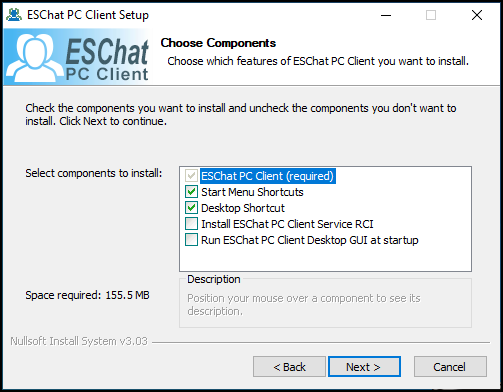Screen dimensions: 503x392
Task: Toggle the ESChat PC Client (required) checkbox
Action: 191,176
